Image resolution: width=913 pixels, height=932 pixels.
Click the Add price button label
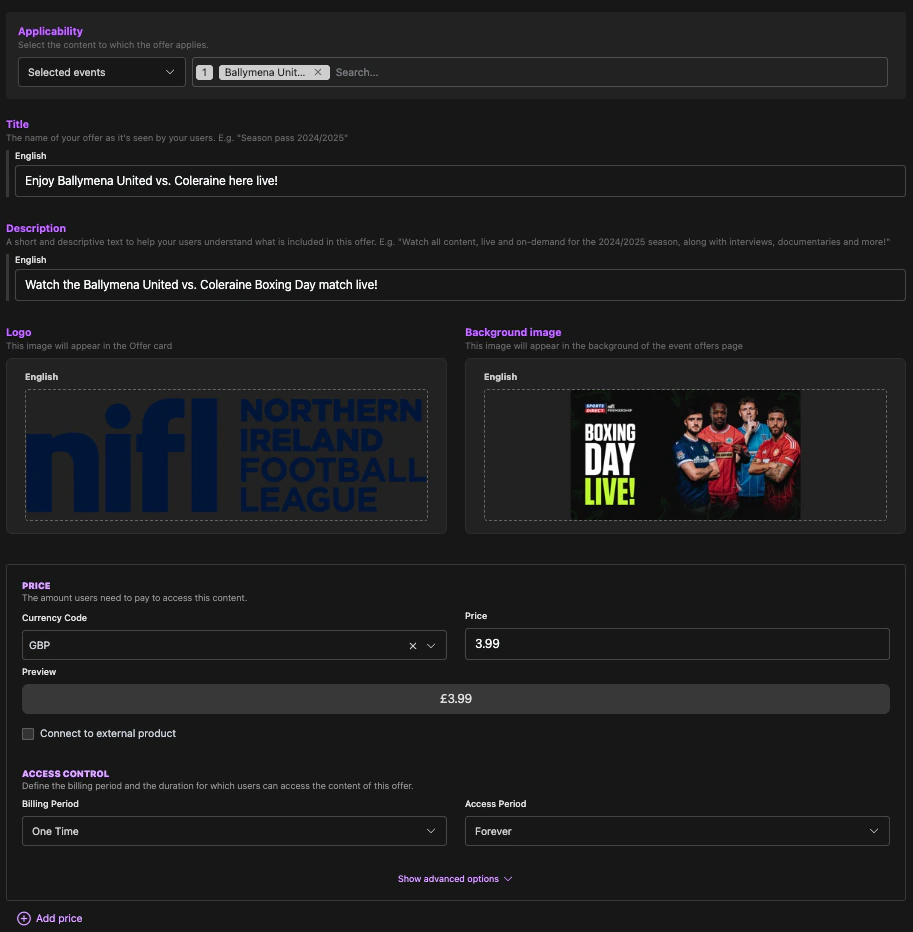[59, 918]
